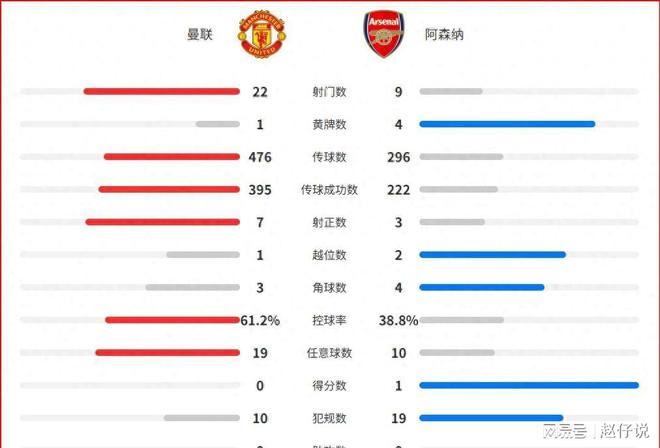Image resolution: width=660 pixels, height=448 pixels.
Task: Click the 控球率 stat label
Action: tap(329, 321)
